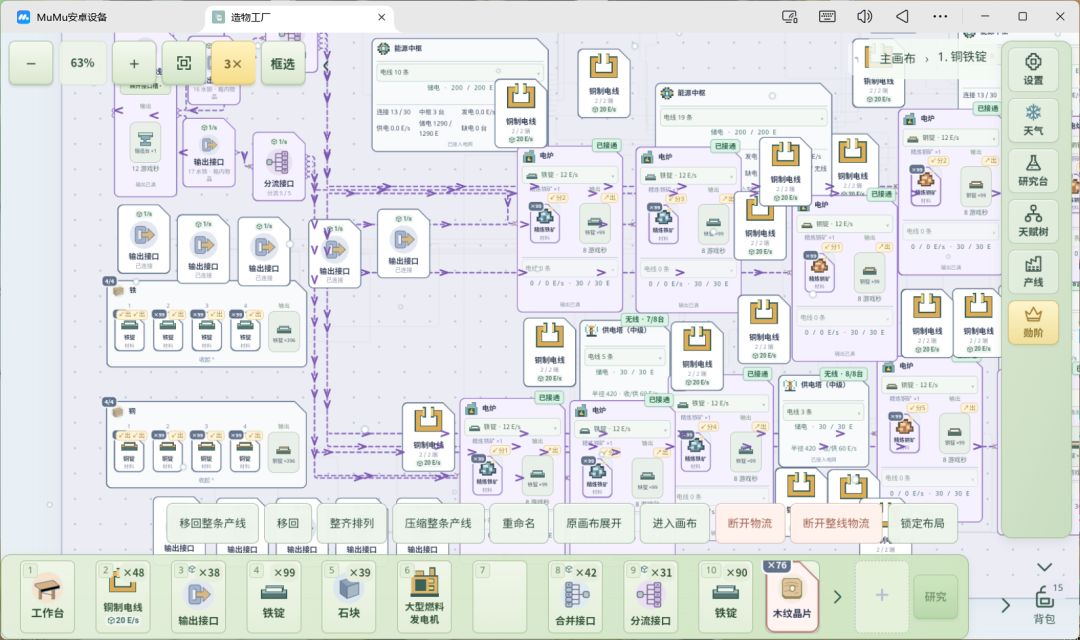Viewport: 1080px width, 640px height.
Task: Select 工作台 in hotbar slot 1
Action: [x=48, y=597]
